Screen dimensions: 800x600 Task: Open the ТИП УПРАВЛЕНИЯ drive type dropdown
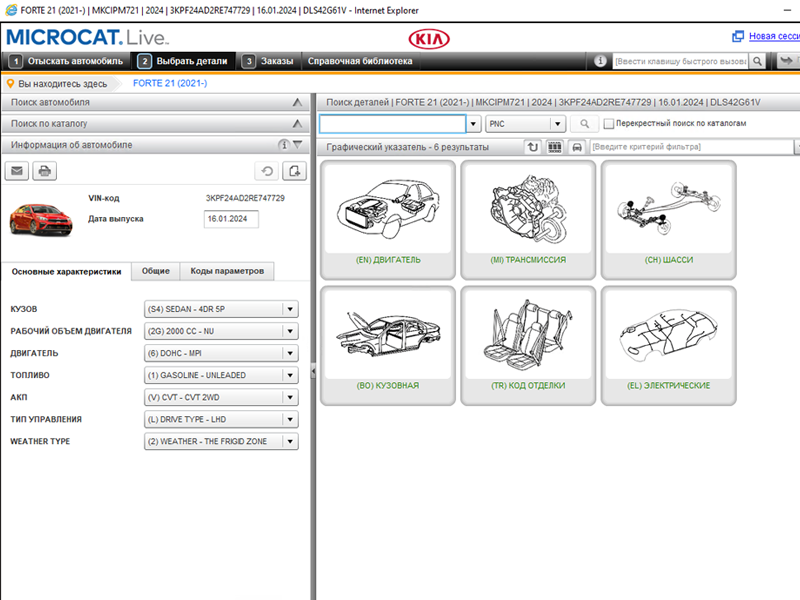coord(221,419)
